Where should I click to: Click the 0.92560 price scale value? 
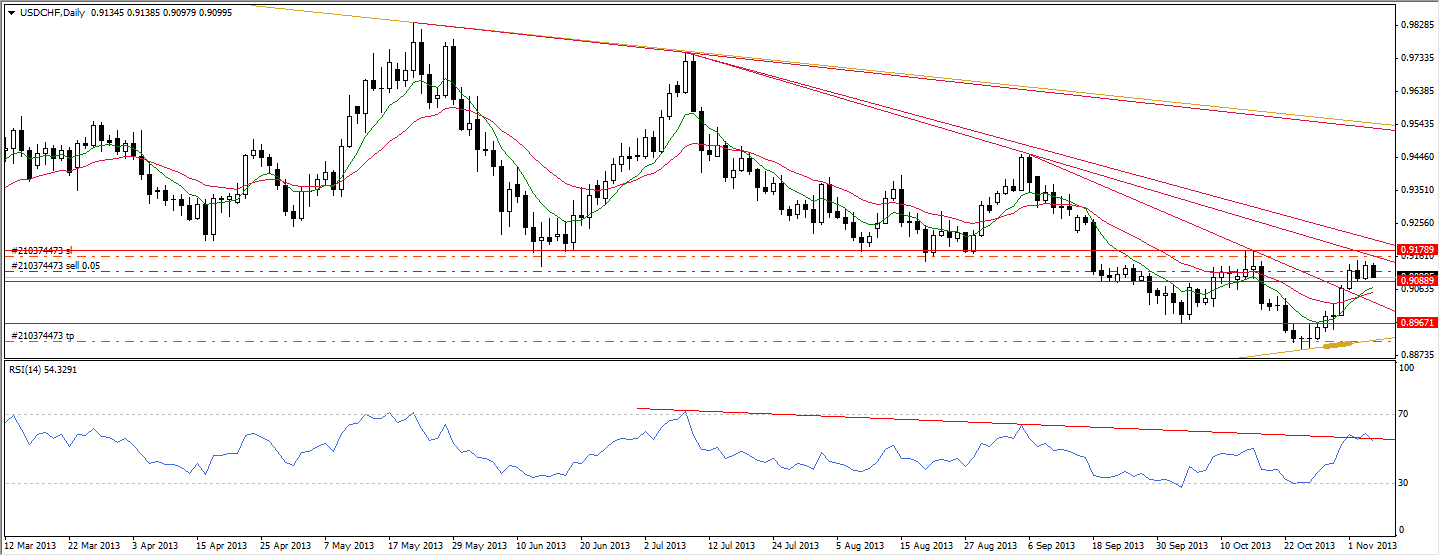point(1418,223)
